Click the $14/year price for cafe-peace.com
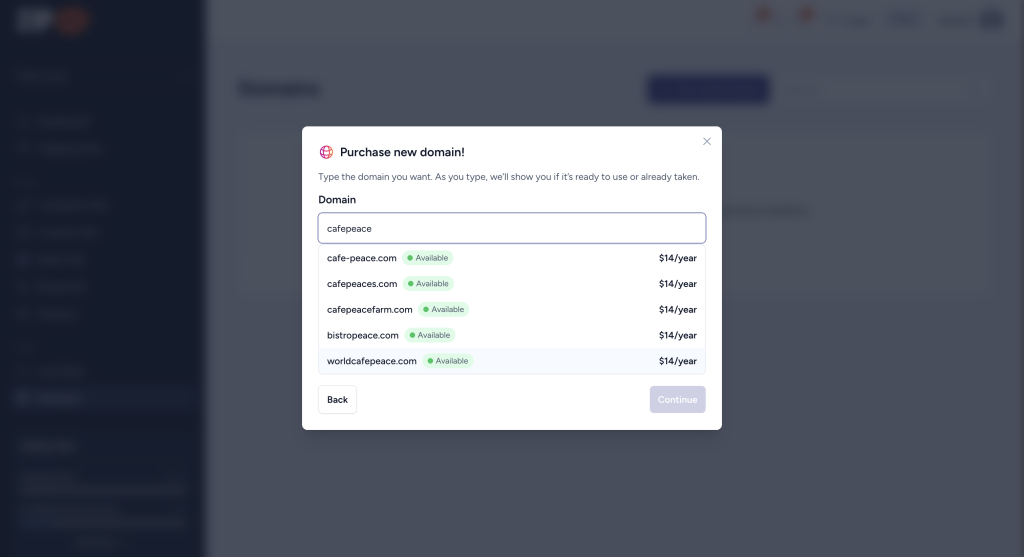Viewport: 1024px width, 557px height. (677, 258)
